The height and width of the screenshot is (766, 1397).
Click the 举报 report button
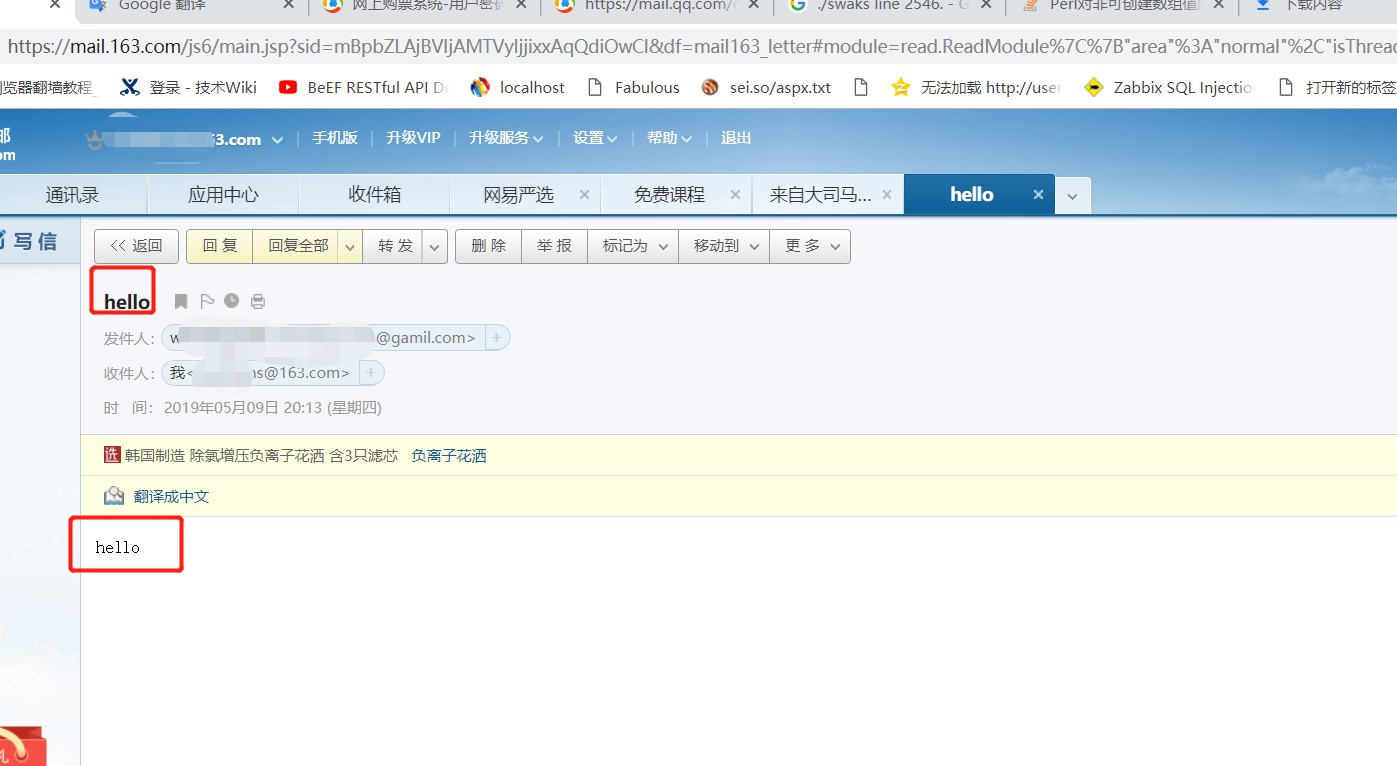[x=554, y=246]
